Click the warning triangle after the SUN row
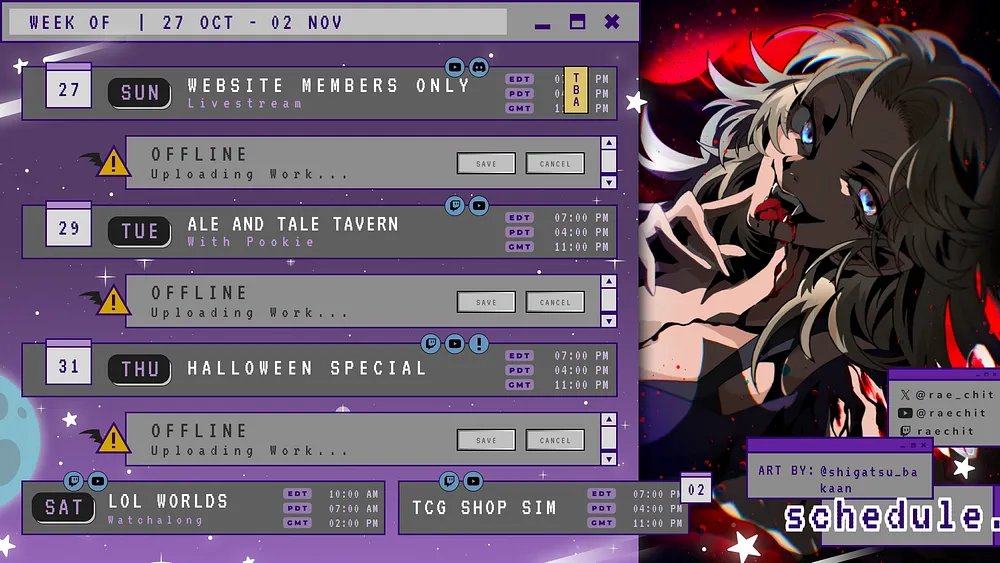 pyautogui.click(x=114, y=163)
